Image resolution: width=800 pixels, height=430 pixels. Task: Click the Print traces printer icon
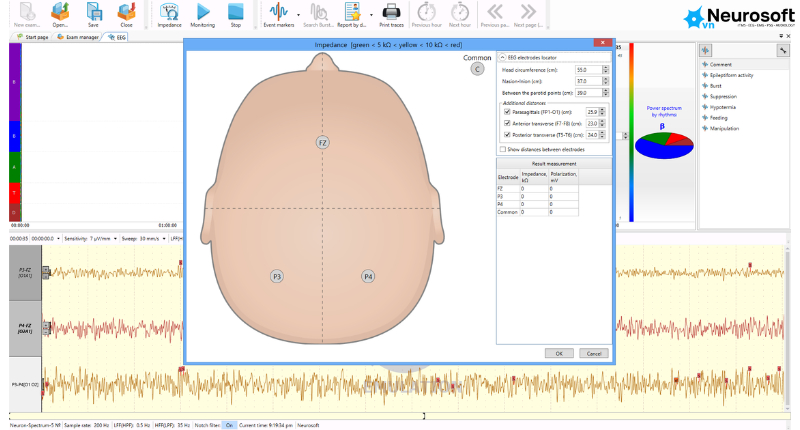(x=391, y=14)
